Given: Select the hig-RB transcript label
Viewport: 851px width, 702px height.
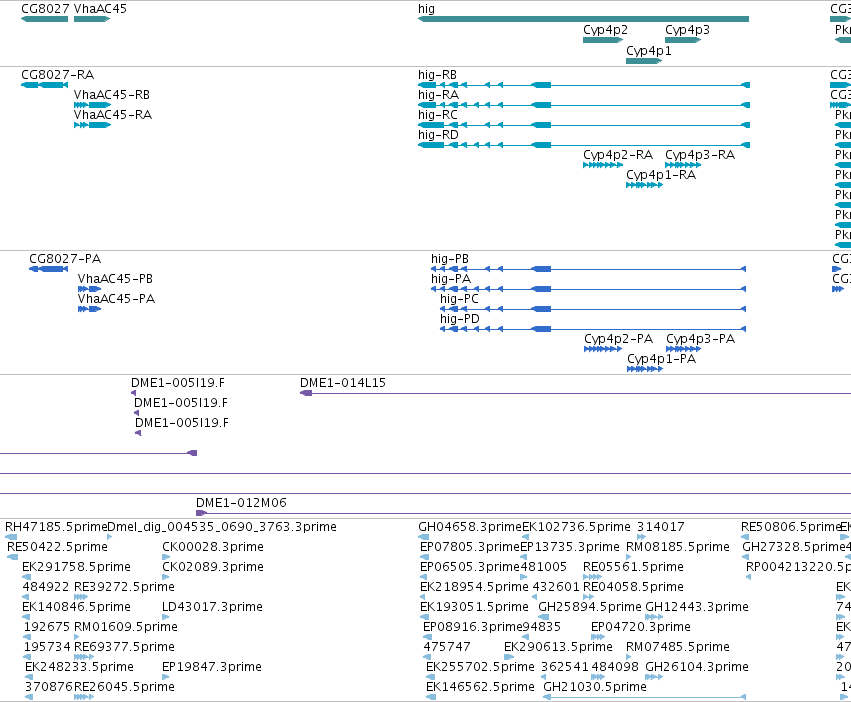Looking at the screenshot, I should [437, 74].
